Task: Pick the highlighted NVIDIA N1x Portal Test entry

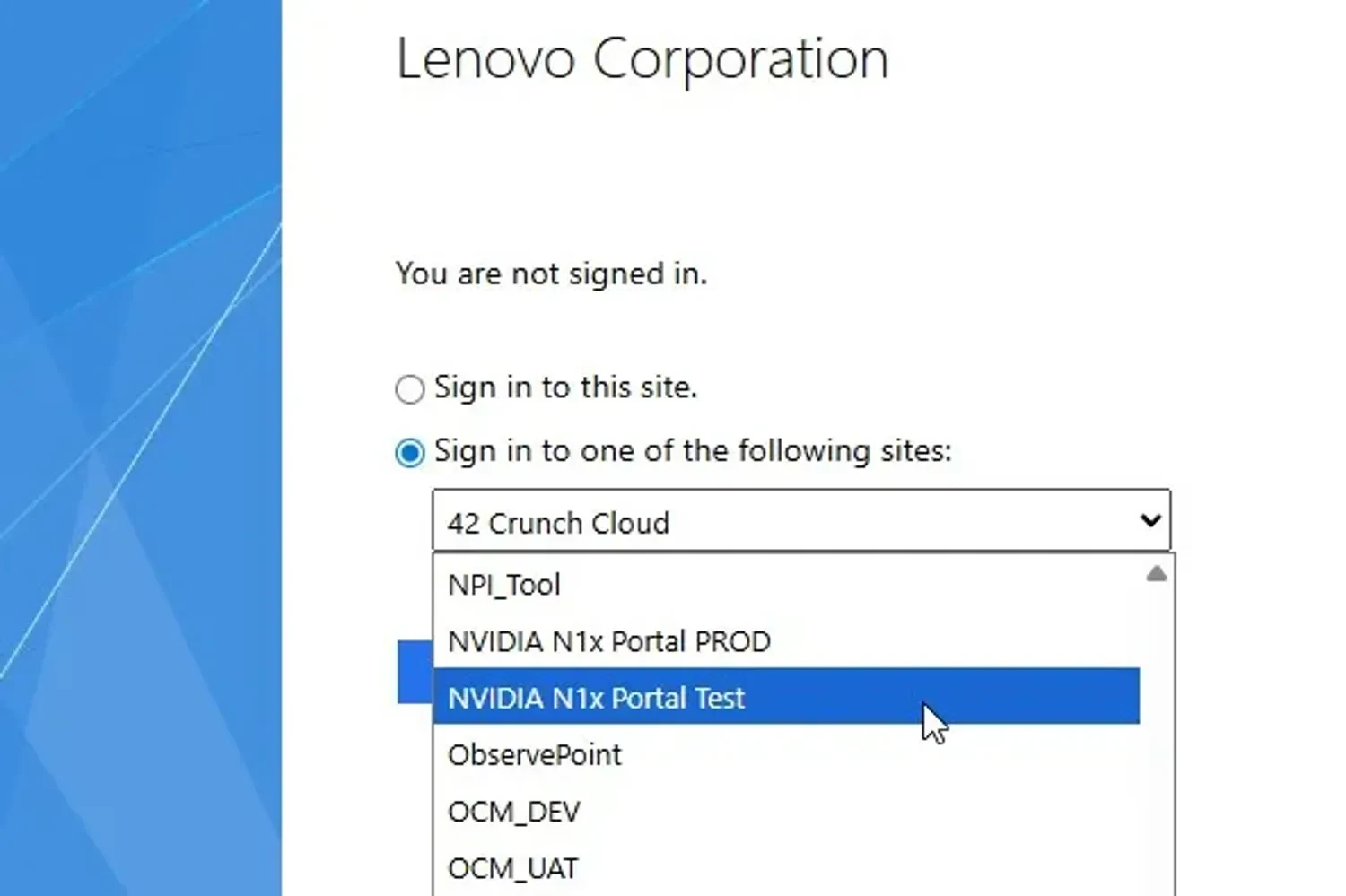Action: (597, 698)
